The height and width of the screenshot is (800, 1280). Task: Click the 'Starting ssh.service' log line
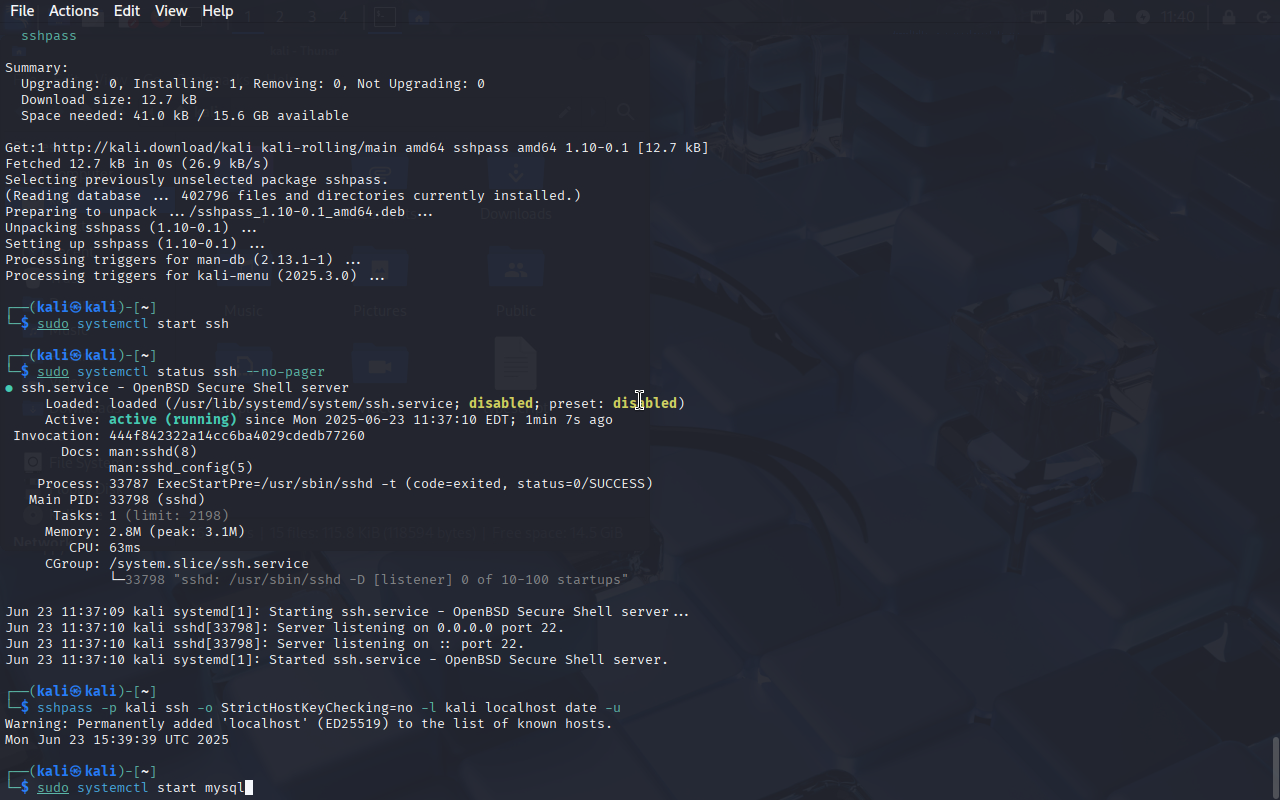tap(347, 612)
